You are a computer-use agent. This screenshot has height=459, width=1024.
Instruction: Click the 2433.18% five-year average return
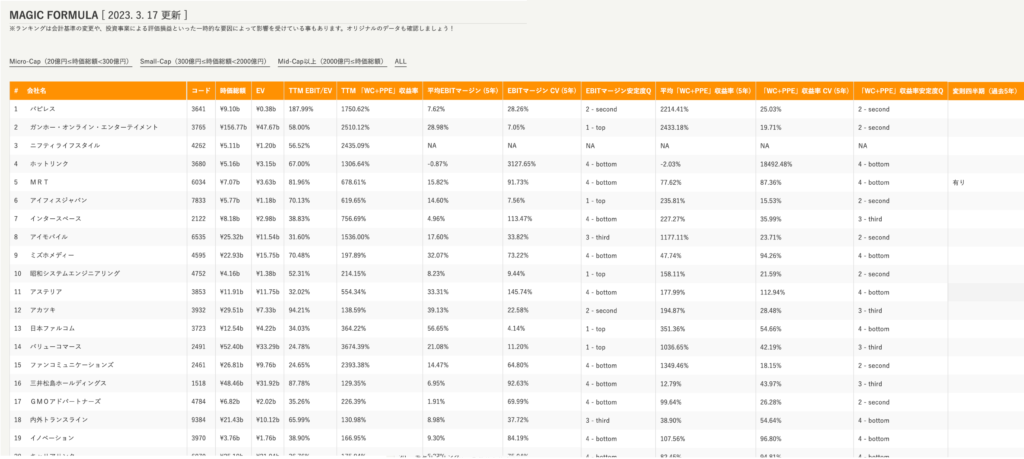tap(674, 127)
